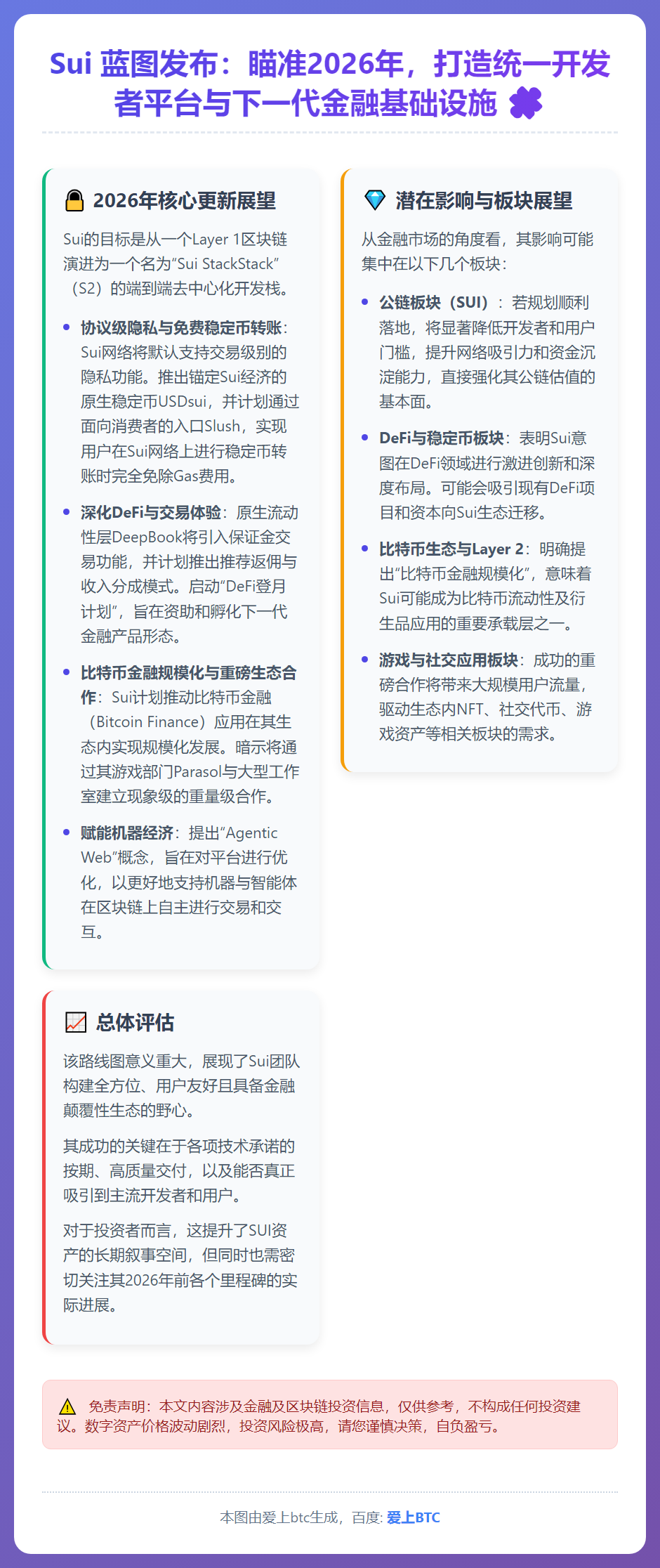
Task: Click the 免责声明 disclaimer text
Action: tap(319, 1416)
